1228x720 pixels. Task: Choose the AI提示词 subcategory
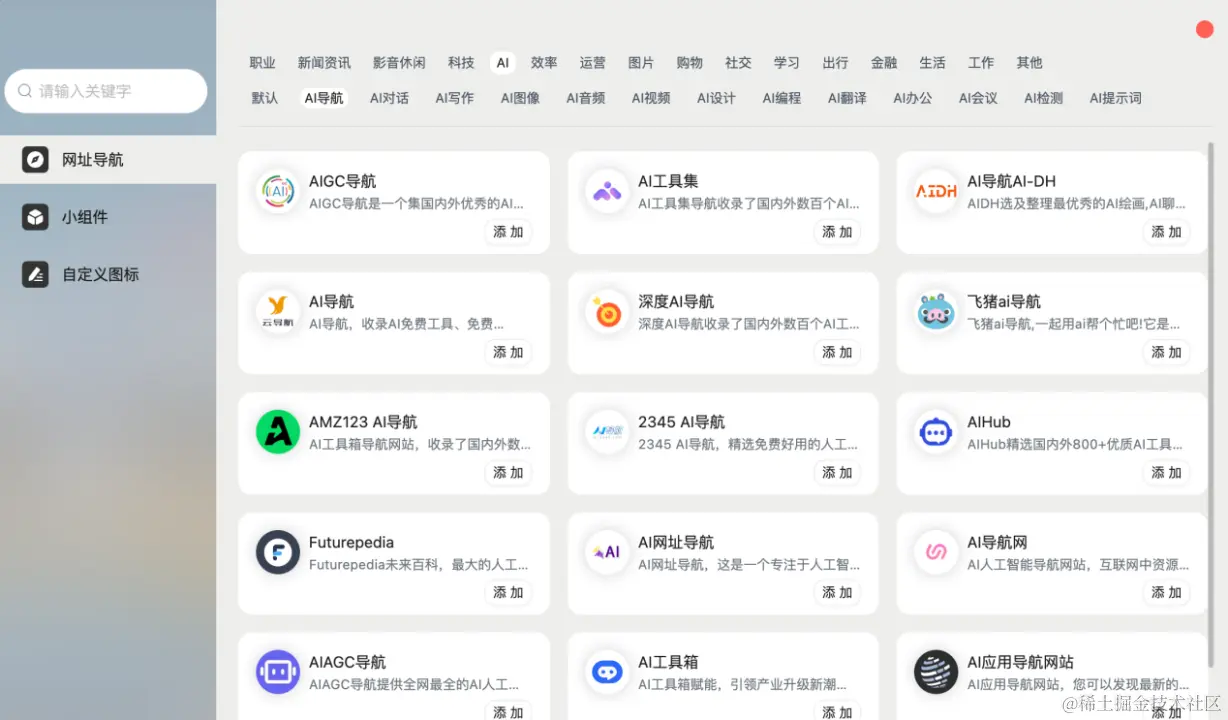click(1115, 98)
